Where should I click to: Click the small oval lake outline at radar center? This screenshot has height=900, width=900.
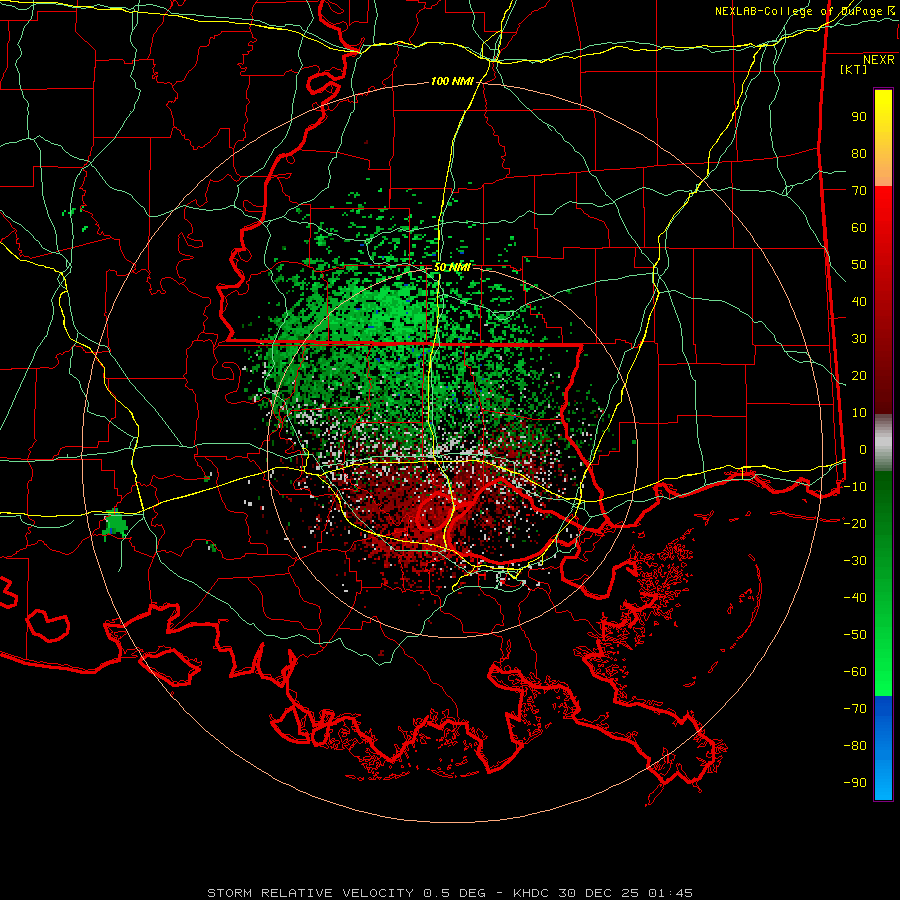433,512
